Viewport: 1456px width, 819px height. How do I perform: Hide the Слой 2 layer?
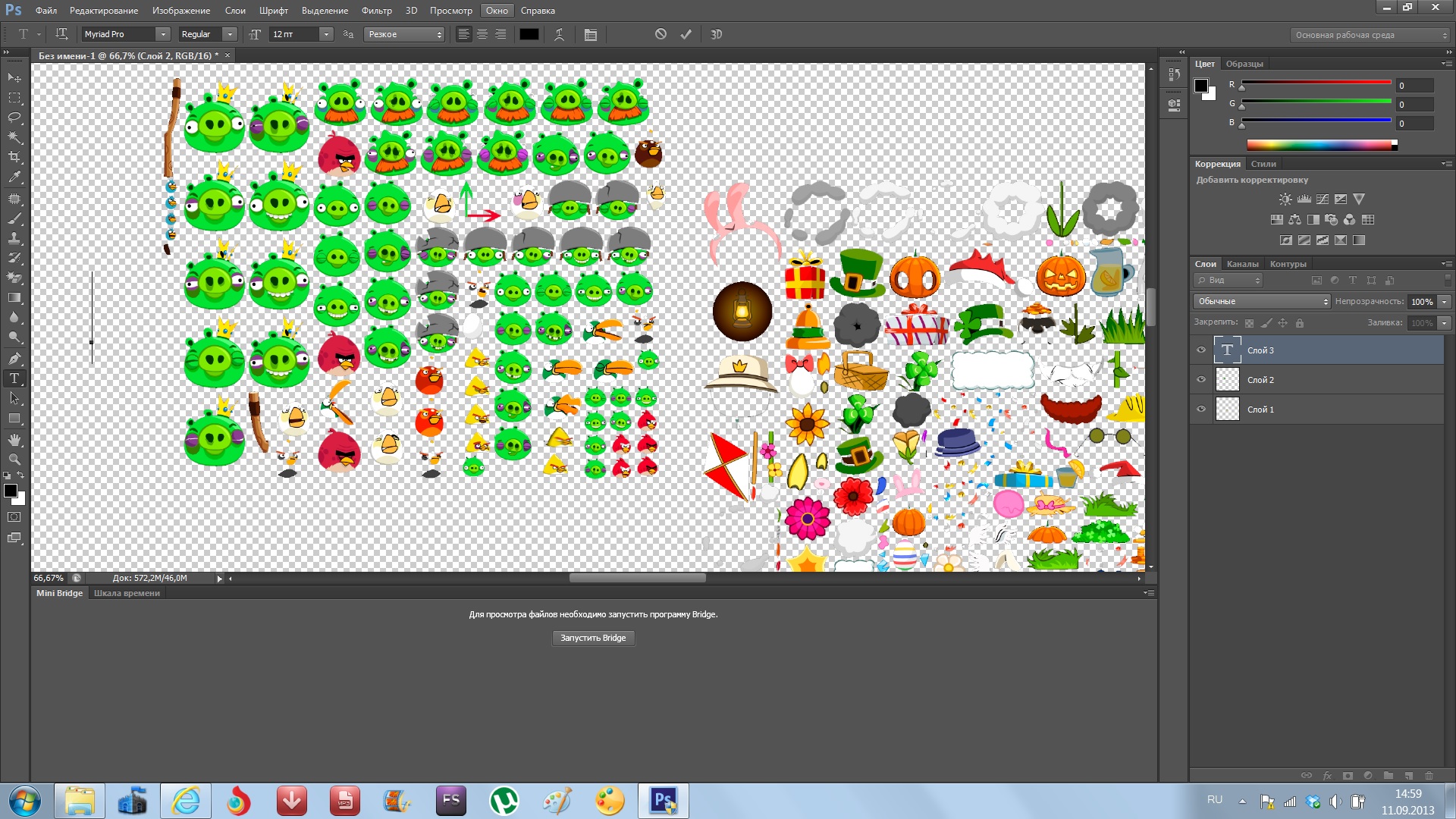pyautogui.click(x=1201, y=380)
